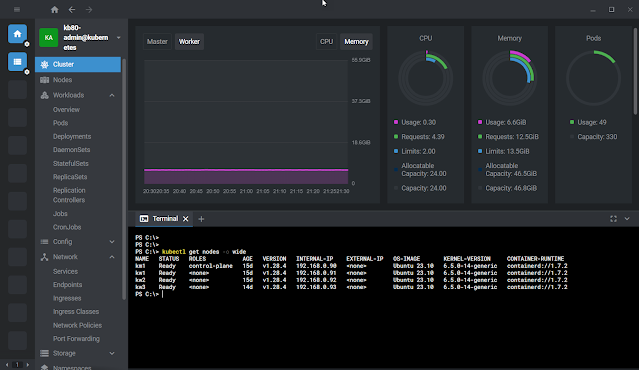Switch chart to Worker nodes
The image size is (639, 370).
189,42
